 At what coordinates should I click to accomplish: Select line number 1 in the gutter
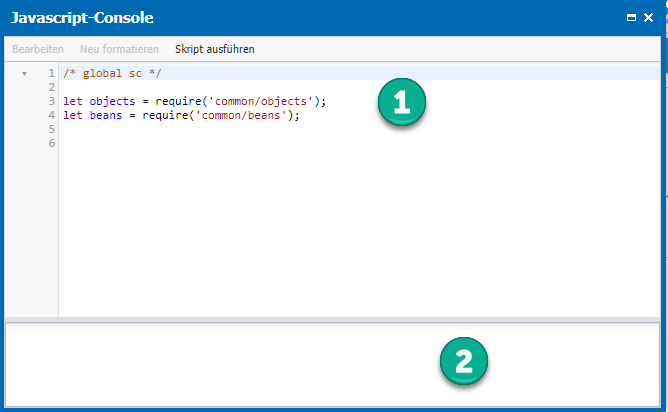[x=52, y=73]
